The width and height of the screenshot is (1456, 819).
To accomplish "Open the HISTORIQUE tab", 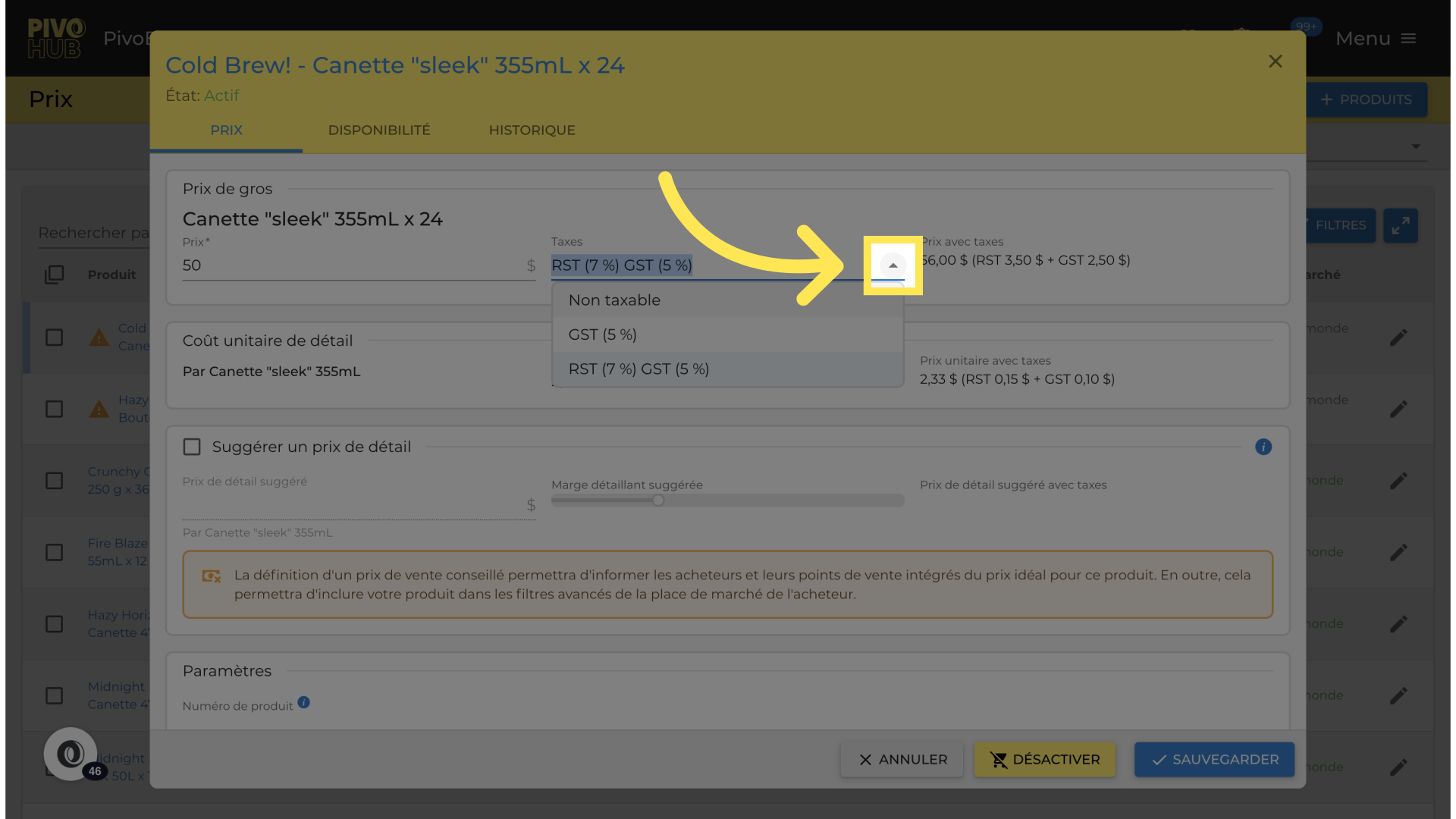I will click(532, 130).
